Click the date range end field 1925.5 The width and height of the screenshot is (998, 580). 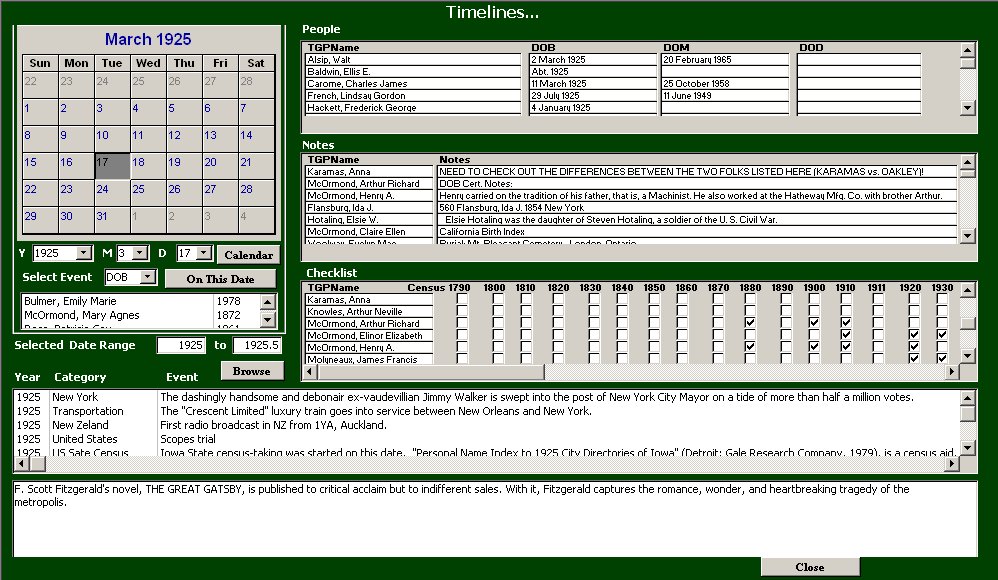[x=257, y=345]
